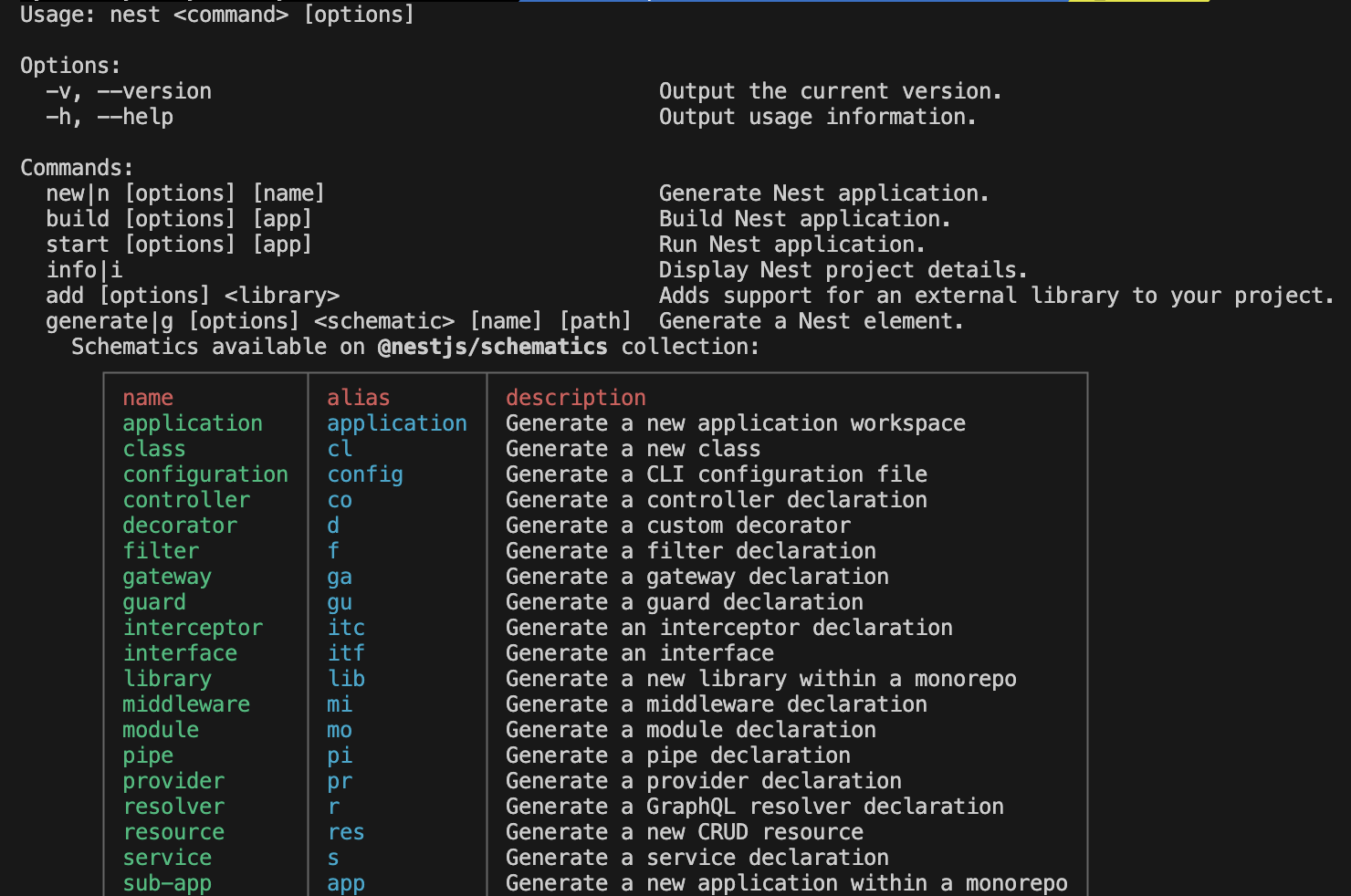
Task: Click 'resource' schematic name
Action: [x=173, y=832]
